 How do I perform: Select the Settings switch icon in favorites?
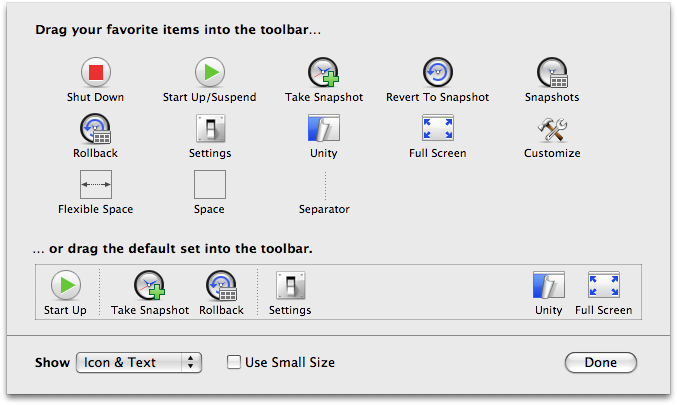click(x=210, y=128)
